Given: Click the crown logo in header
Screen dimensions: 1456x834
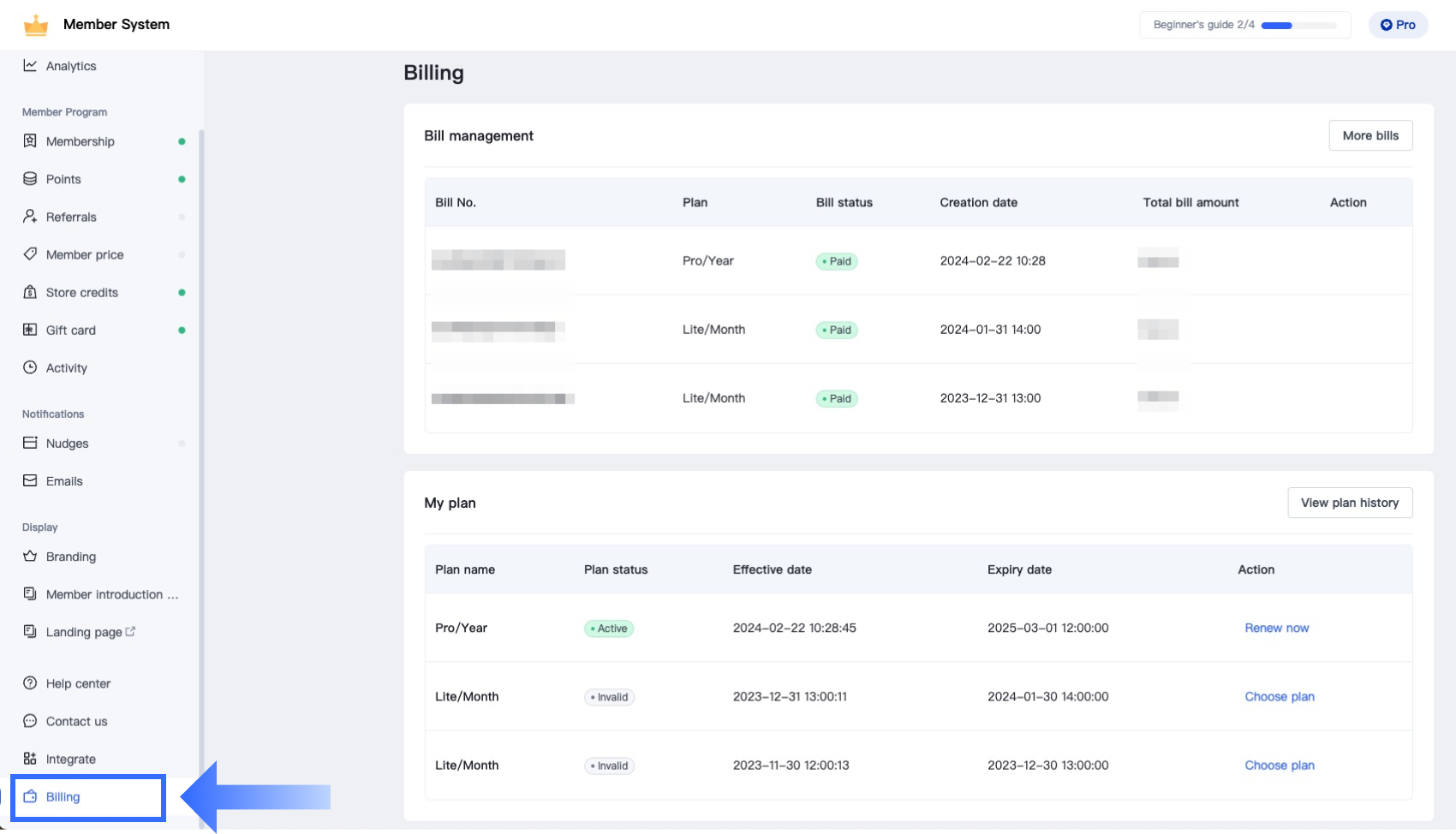Looking at the screenshot, I should coord(36,25).
